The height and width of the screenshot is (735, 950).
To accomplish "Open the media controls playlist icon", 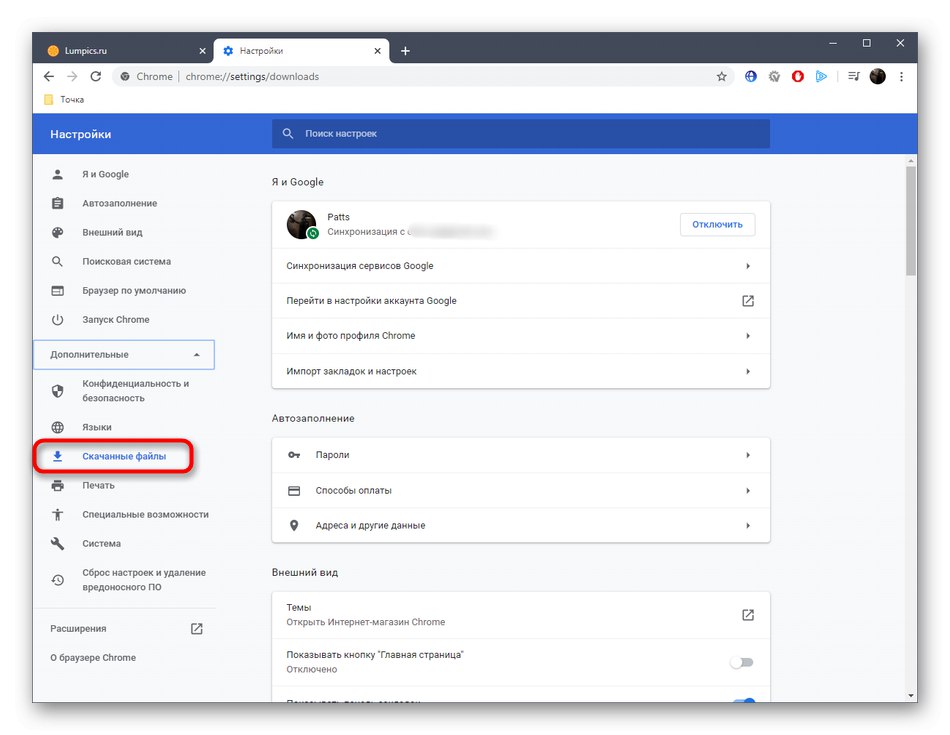I will tap(852, 76).
